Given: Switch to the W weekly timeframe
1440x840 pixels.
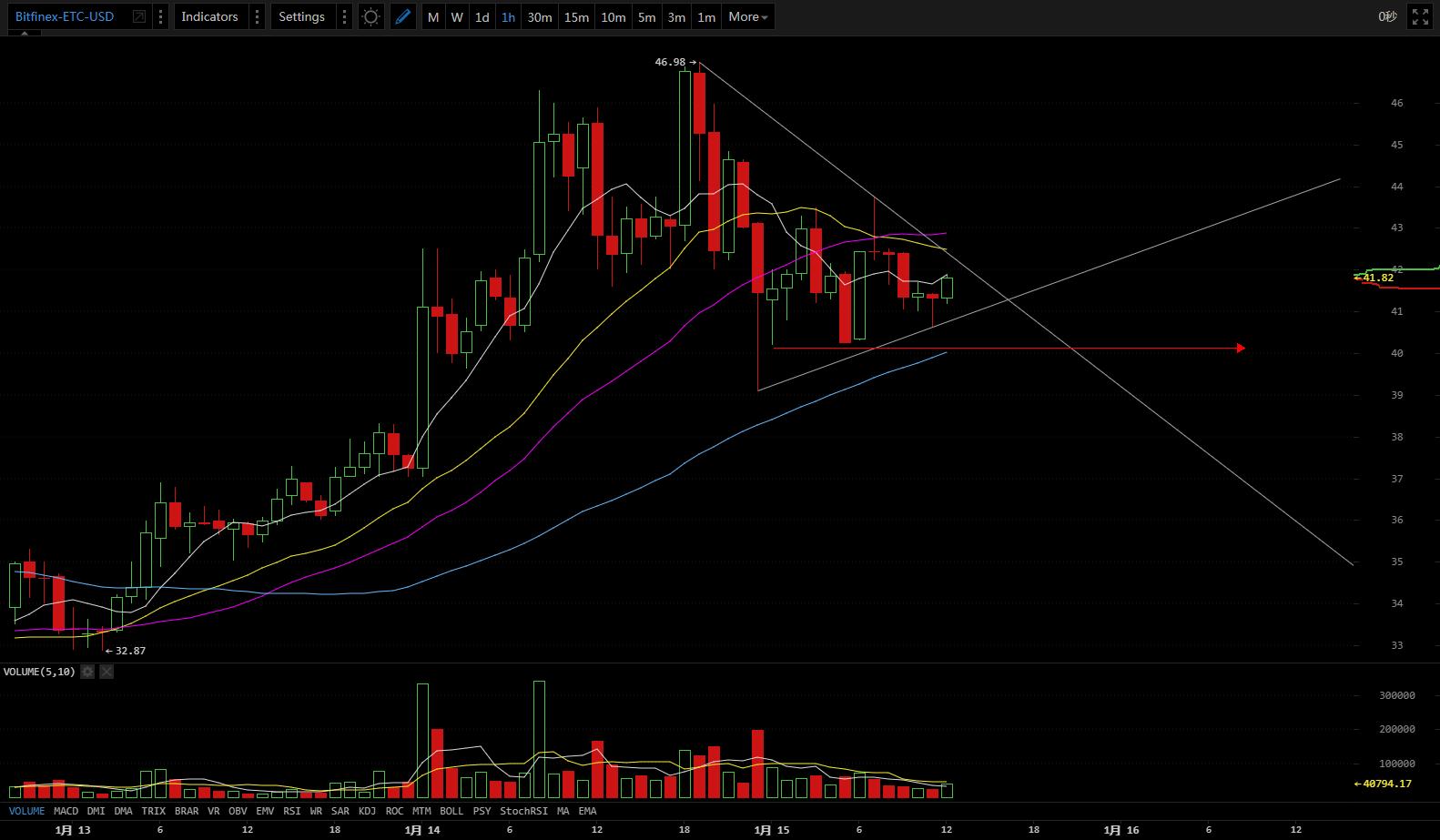Looking at the screenshot, I should 457,16.
